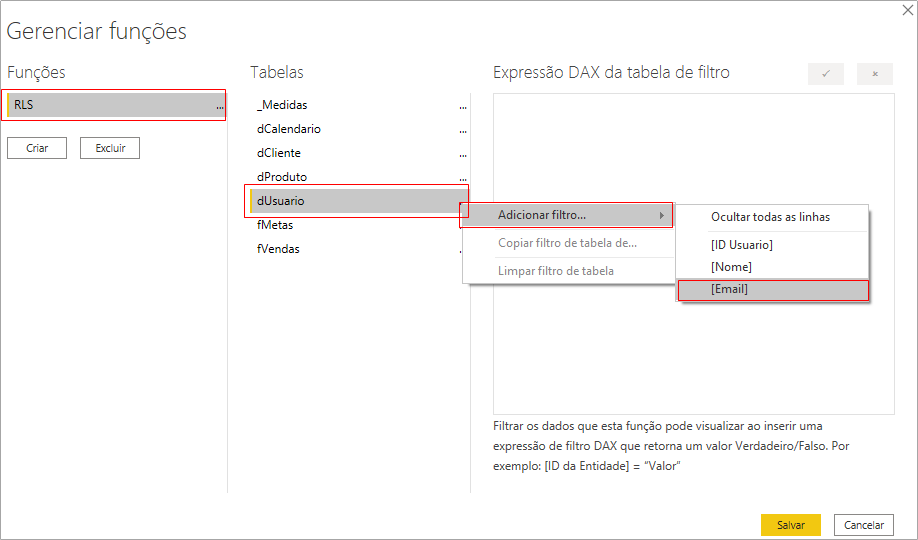
Task: Select the fVendas table
Action: (278, 249)
